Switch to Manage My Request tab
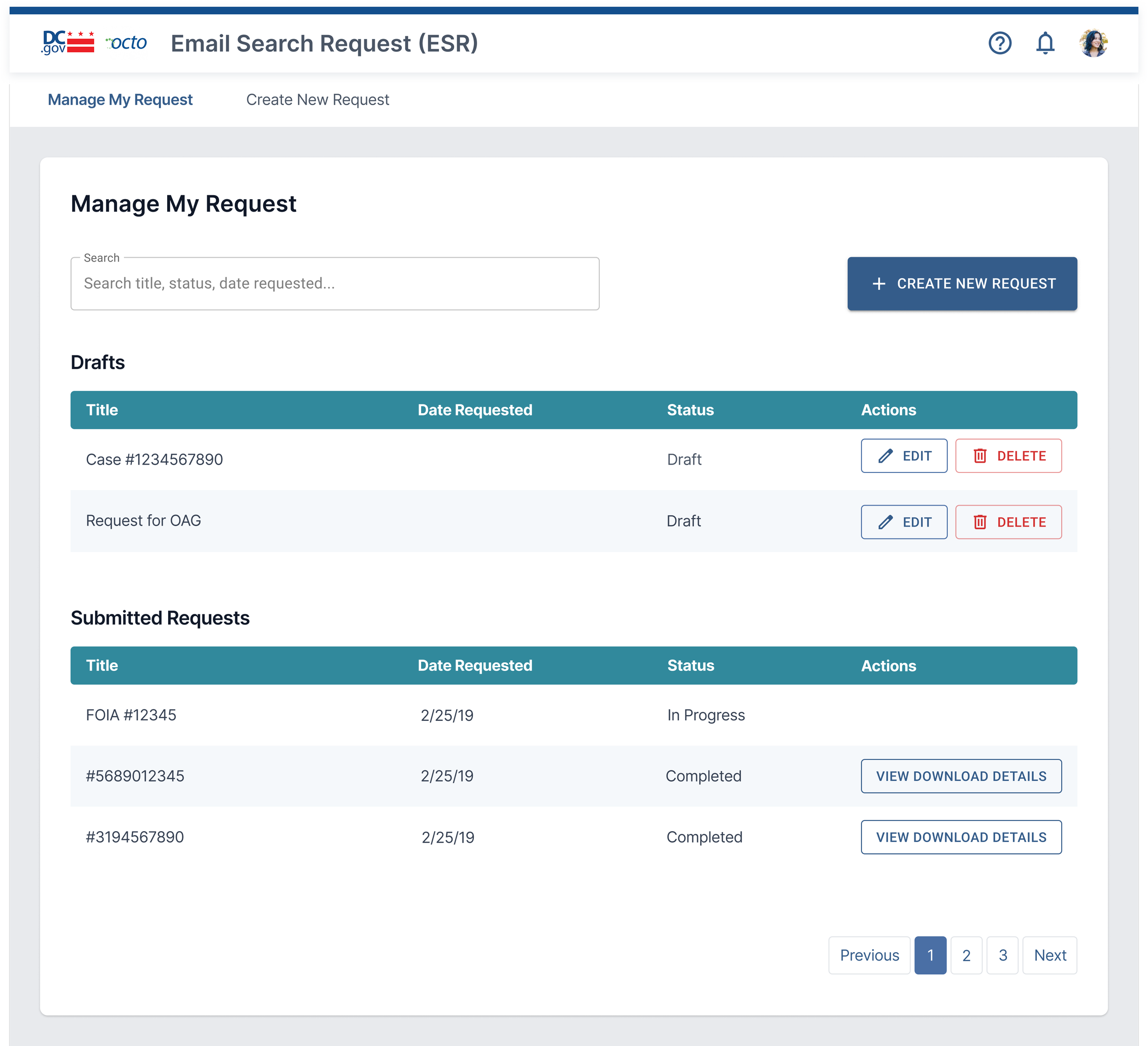Image resolution: width=1148 pixels, height=1046 pixels. tap(120, 100)
